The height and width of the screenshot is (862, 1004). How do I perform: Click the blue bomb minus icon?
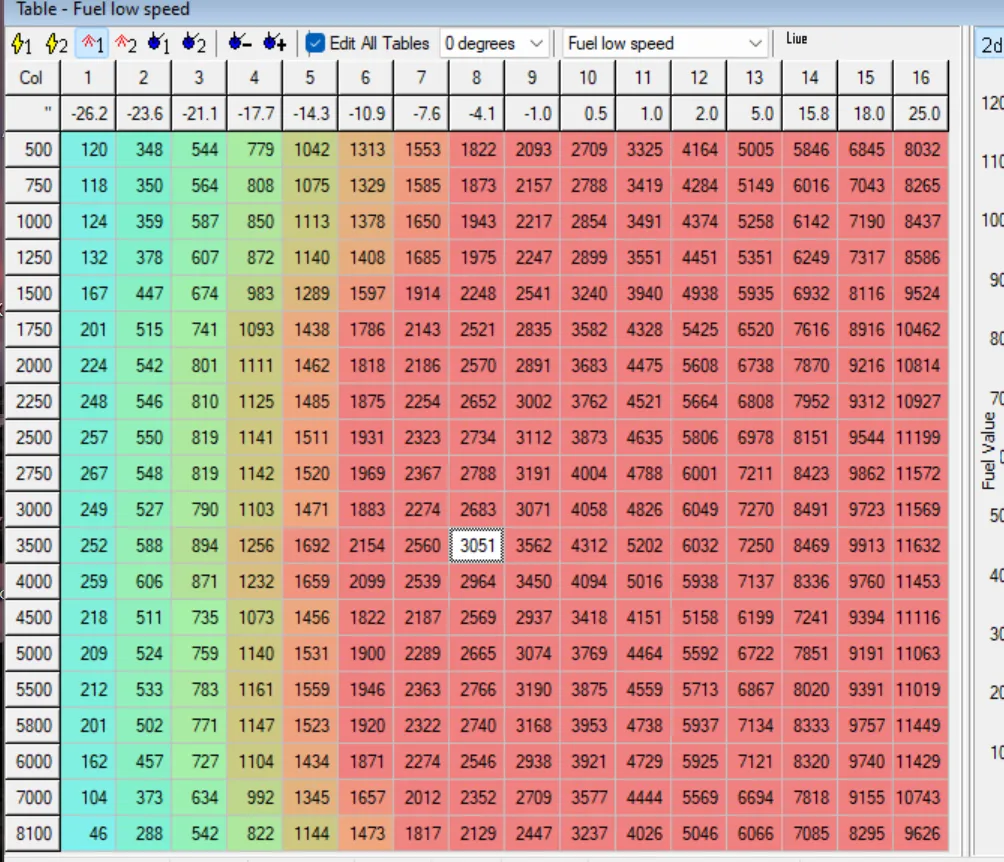click(x=240, y=44)
